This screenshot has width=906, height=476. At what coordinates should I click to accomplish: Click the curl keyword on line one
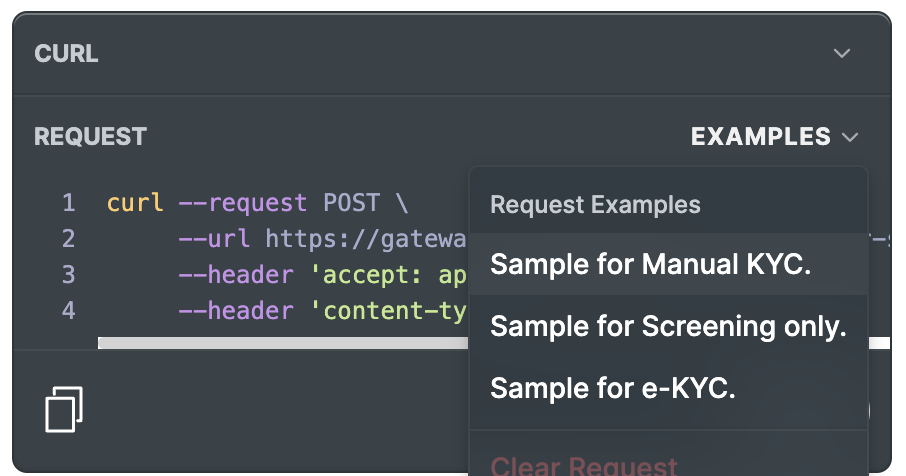135,203
